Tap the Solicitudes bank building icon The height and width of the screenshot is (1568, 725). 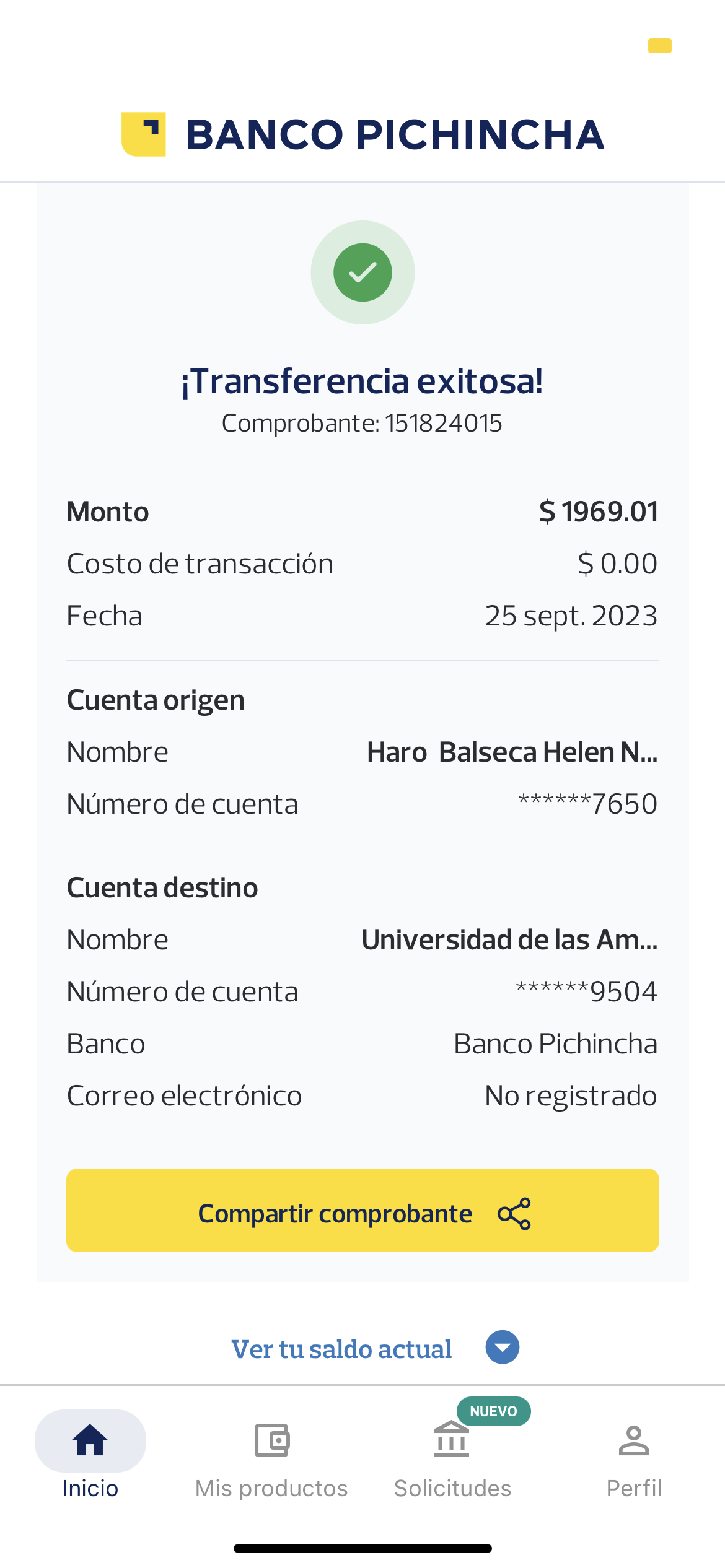coord(451,1440)
